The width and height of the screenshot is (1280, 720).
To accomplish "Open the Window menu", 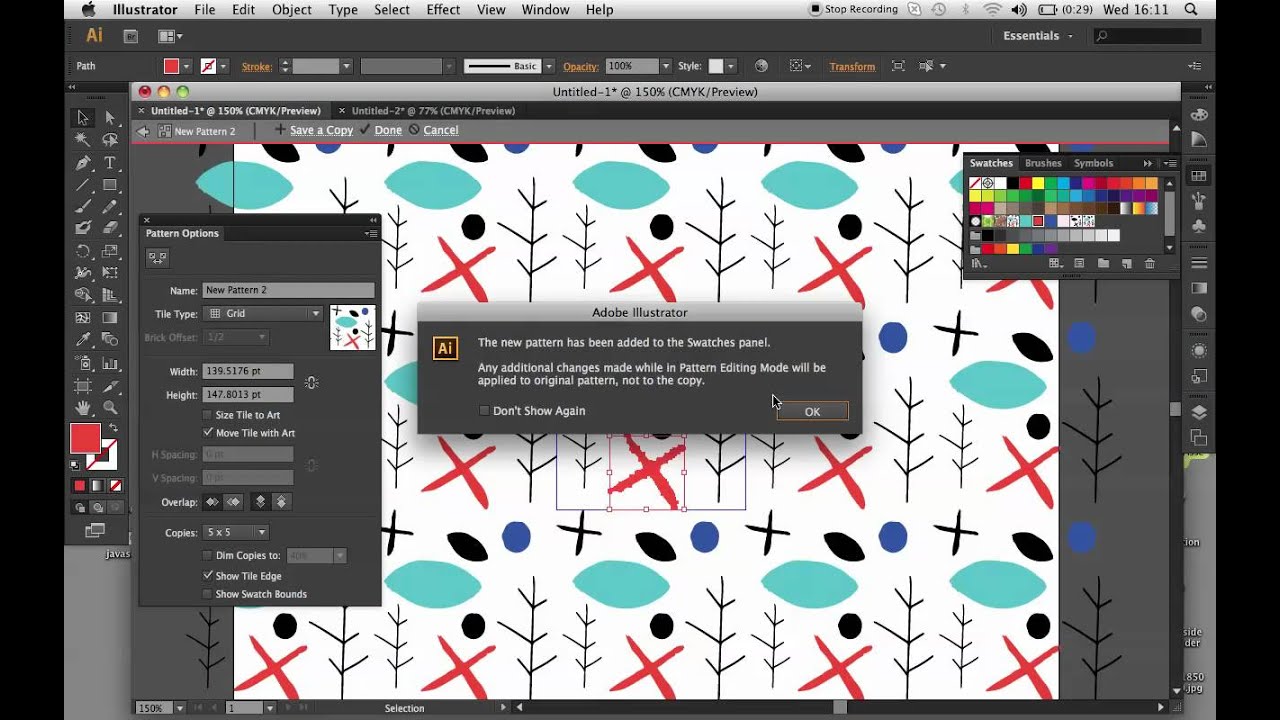I will coord(545,9).
